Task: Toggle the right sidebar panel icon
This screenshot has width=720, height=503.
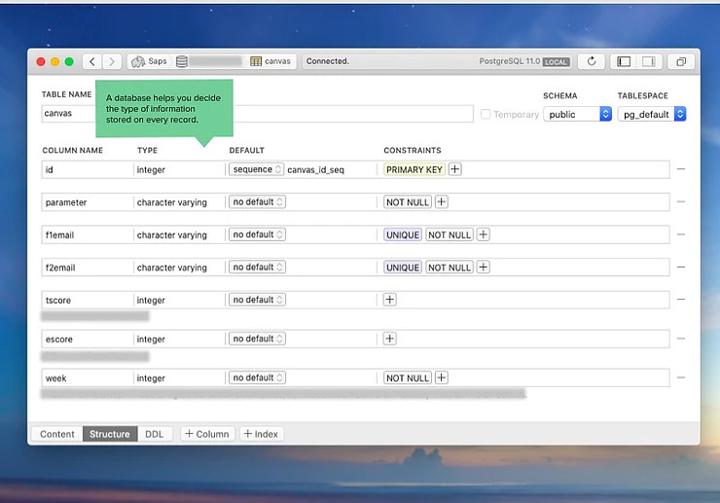Action: (648, 62)
